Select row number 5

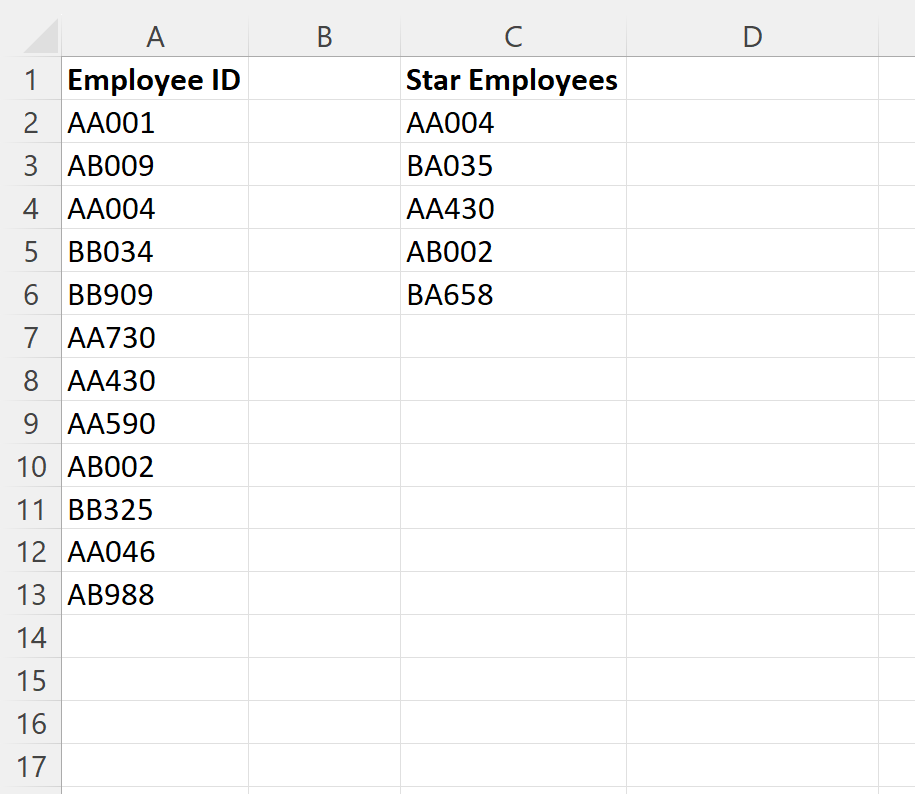click(x=32, y=251)
